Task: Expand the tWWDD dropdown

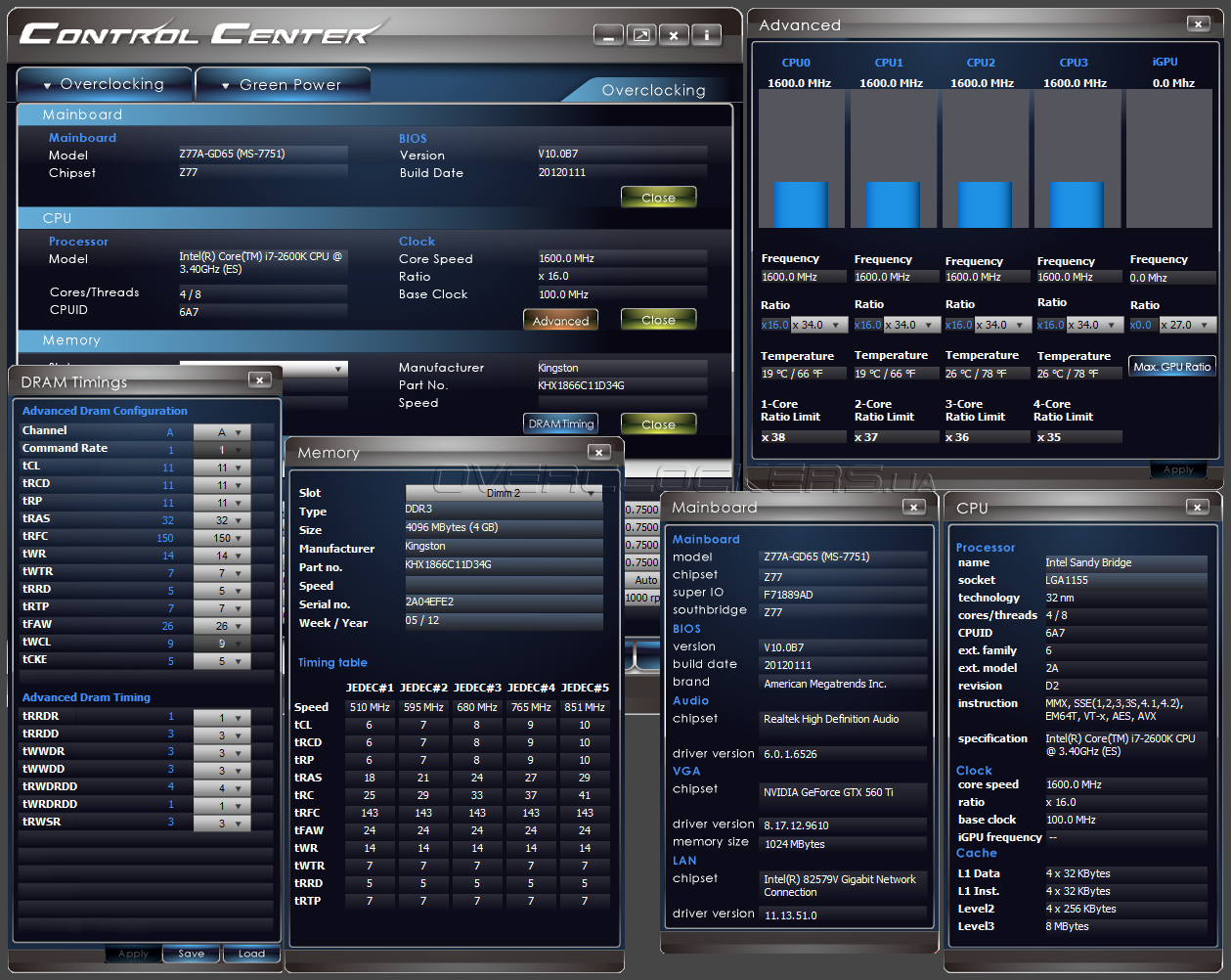Action: click(x=222, y=771)
